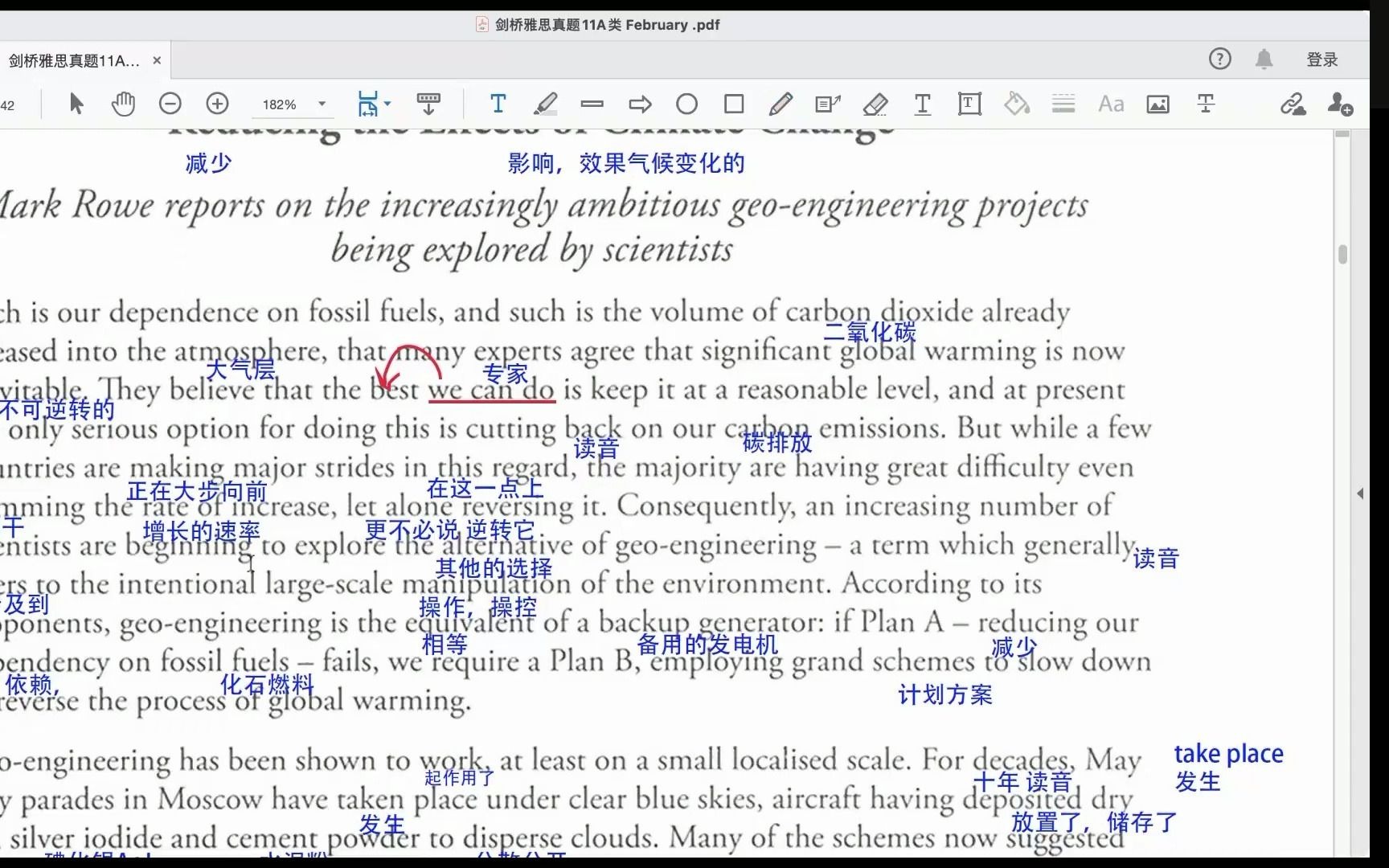Click the blue annotation '碳排放'

777,443
